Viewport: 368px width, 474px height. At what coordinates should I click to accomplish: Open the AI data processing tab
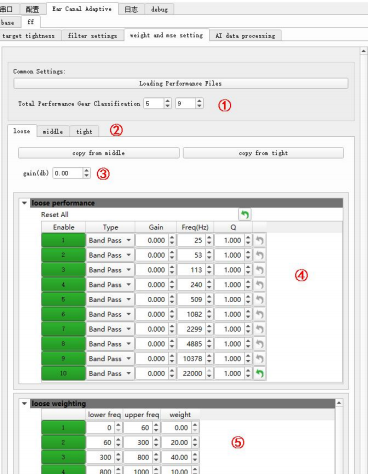click(x=245, y=36)
